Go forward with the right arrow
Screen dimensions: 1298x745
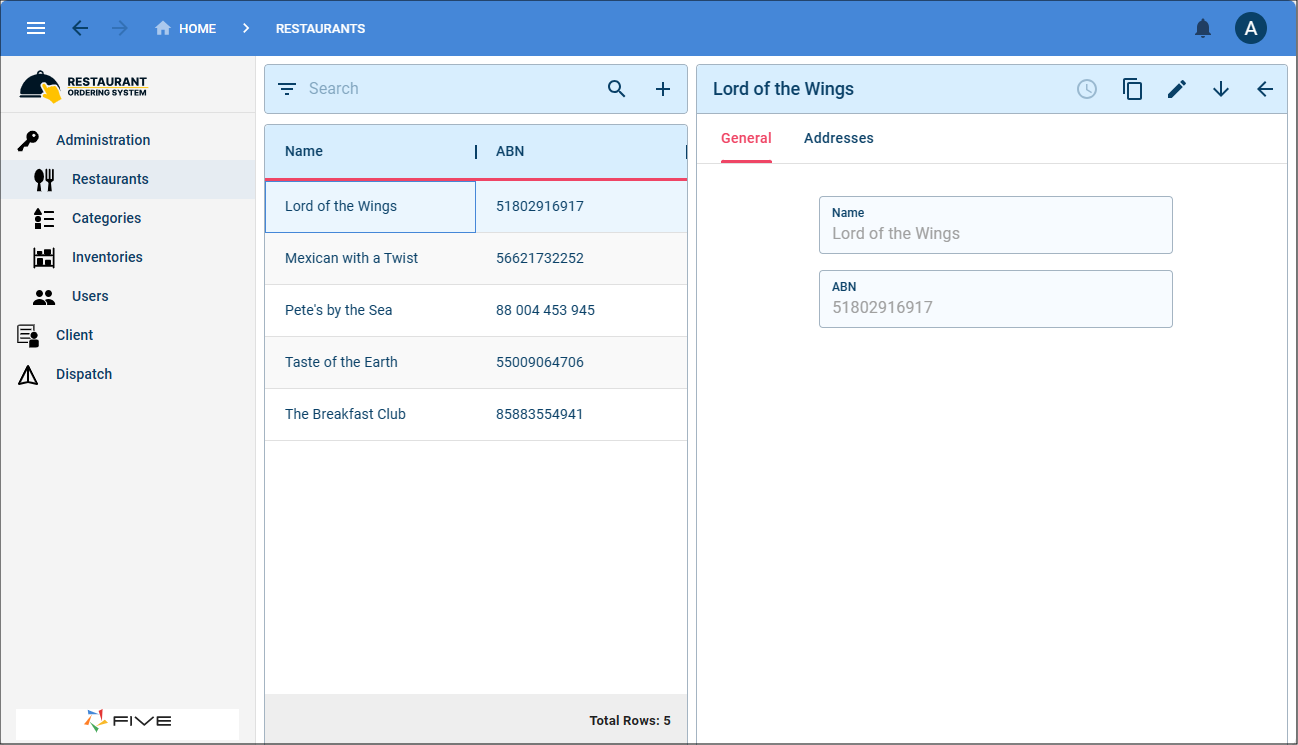tap(120, 28)
